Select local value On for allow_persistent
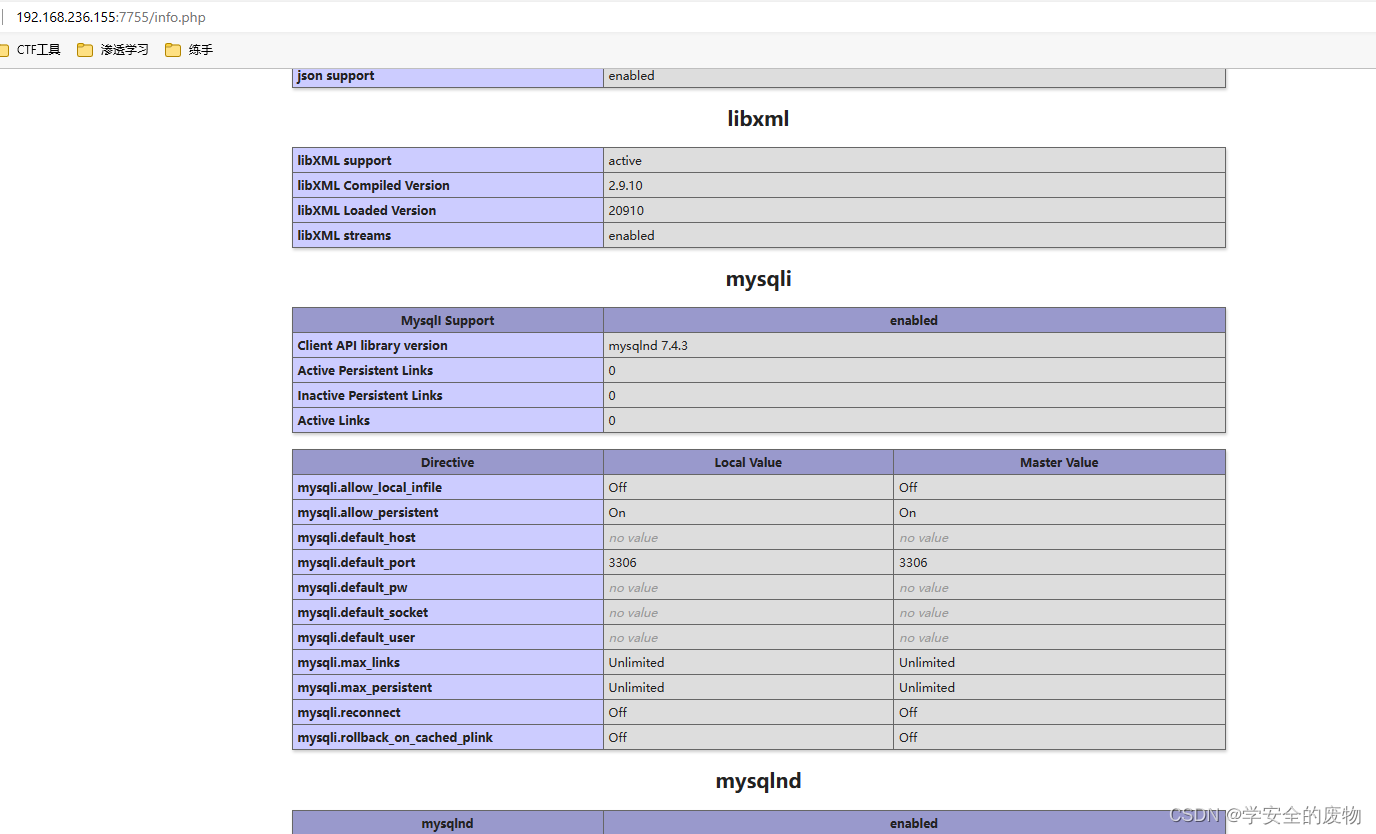 617,512
